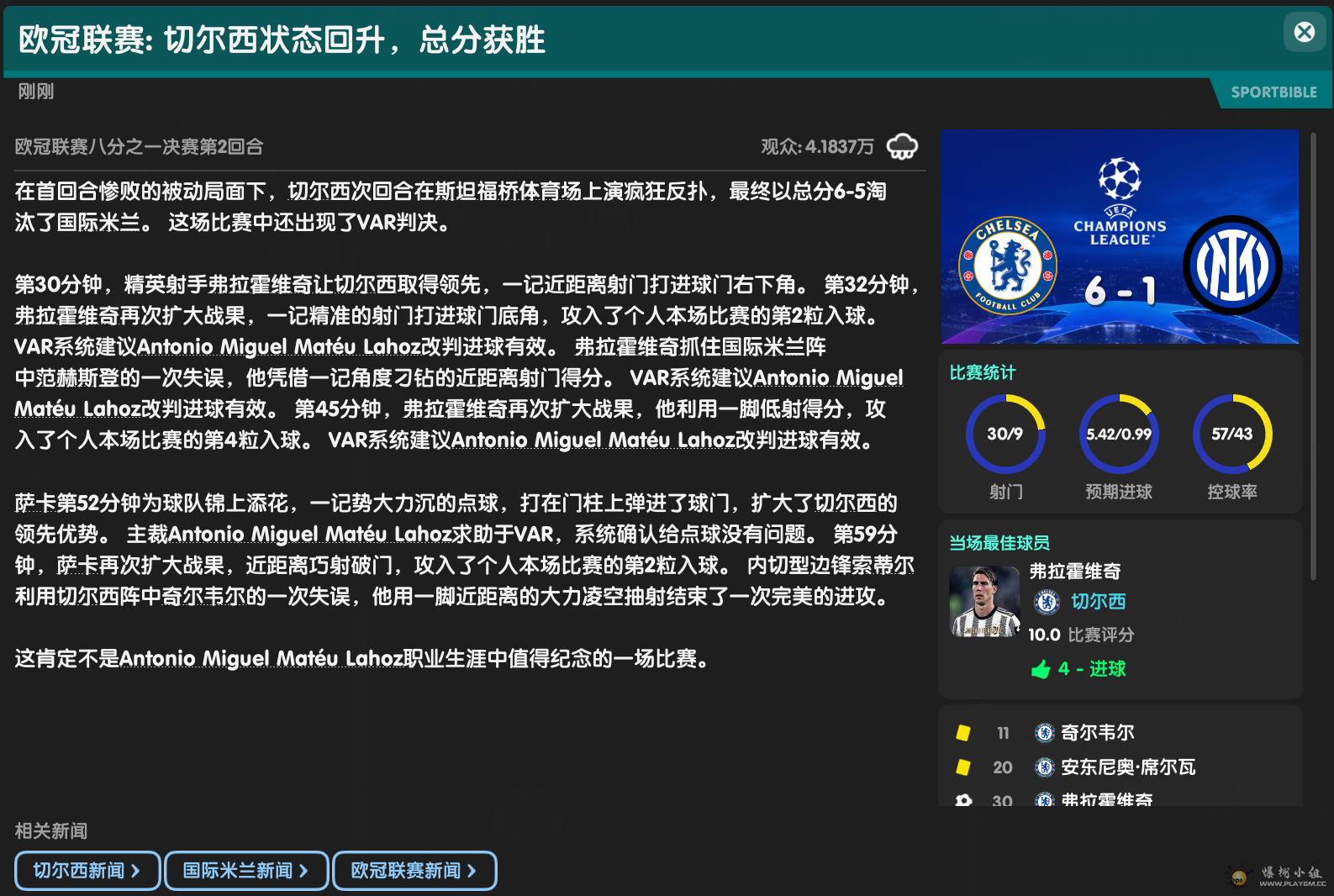The height and width of the screenshot is (896, 1334).
Task: Open 切尔西 team link under best player
Action: [x=1098, y=602]
